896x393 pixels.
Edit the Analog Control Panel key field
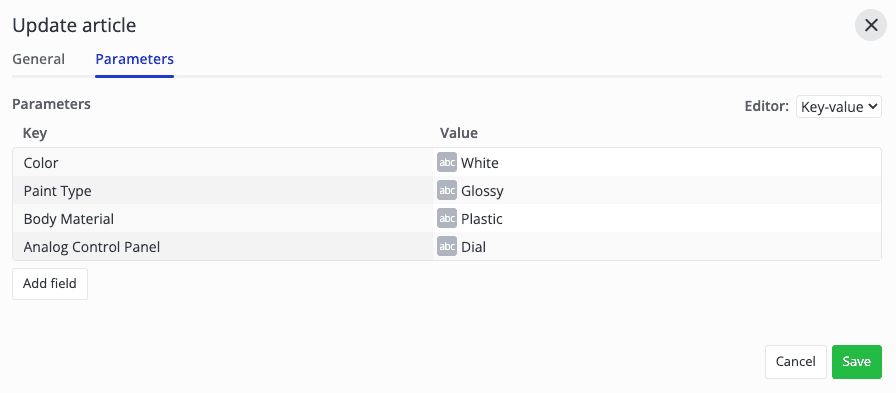[x=223, y=247]
